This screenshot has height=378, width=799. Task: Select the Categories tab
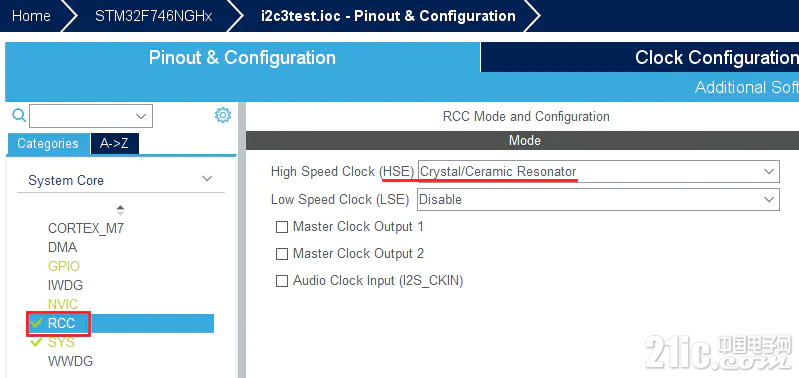click(x=48, y=144)
